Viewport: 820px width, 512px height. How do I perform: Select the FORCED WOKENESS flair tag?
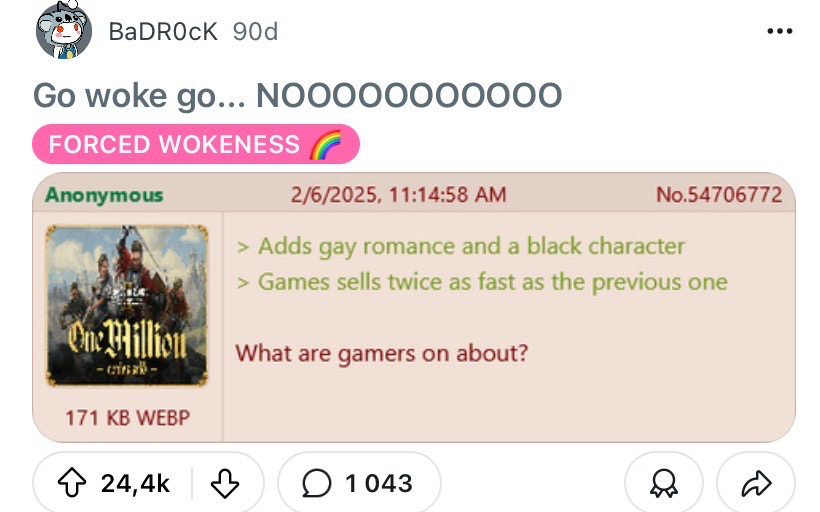point(196,144)
